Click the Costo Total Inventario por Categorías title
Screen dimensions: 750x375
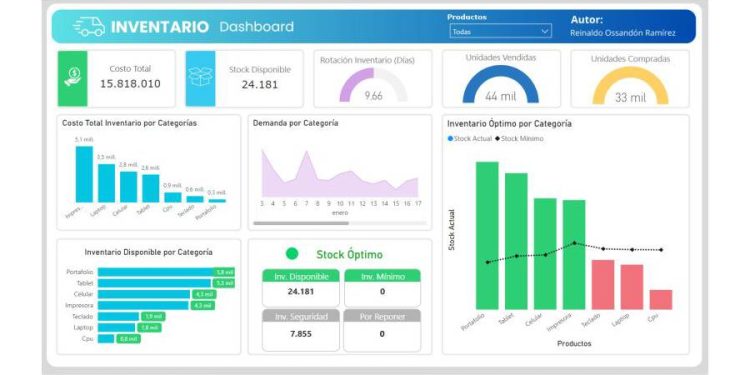pyautogui.click(x=129, y=123)
